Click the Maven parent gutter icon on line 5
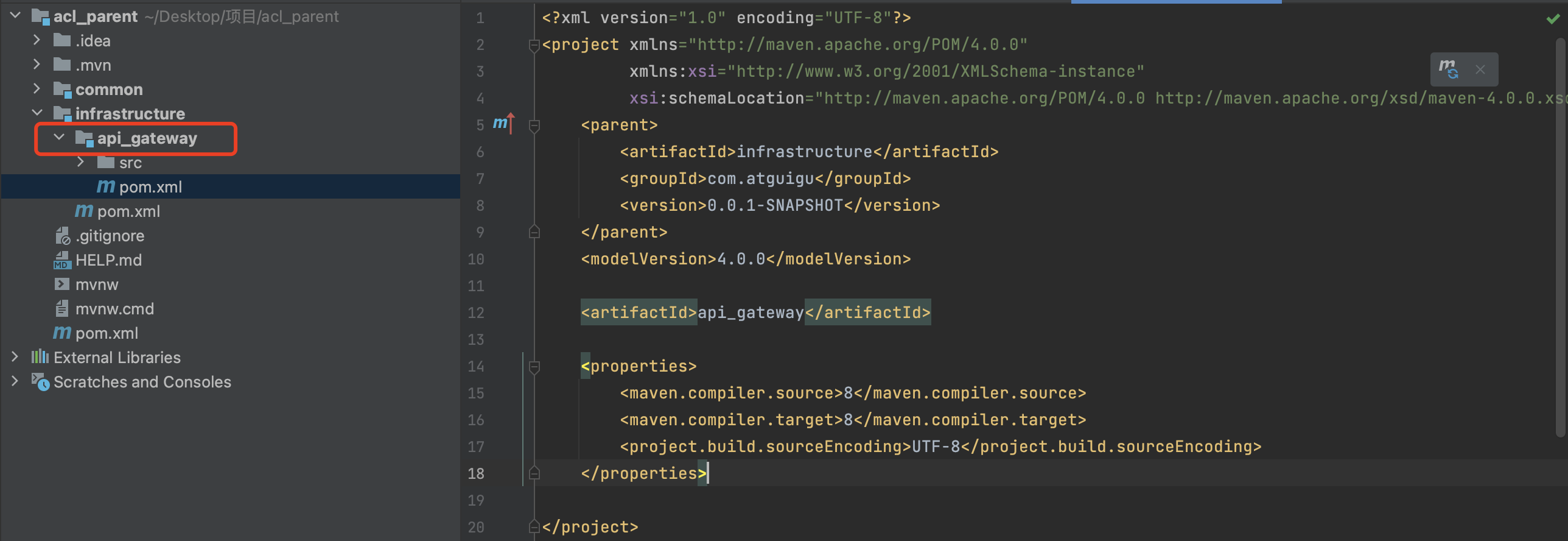This screenshot has width=1568, height=541. pos(503,124)
